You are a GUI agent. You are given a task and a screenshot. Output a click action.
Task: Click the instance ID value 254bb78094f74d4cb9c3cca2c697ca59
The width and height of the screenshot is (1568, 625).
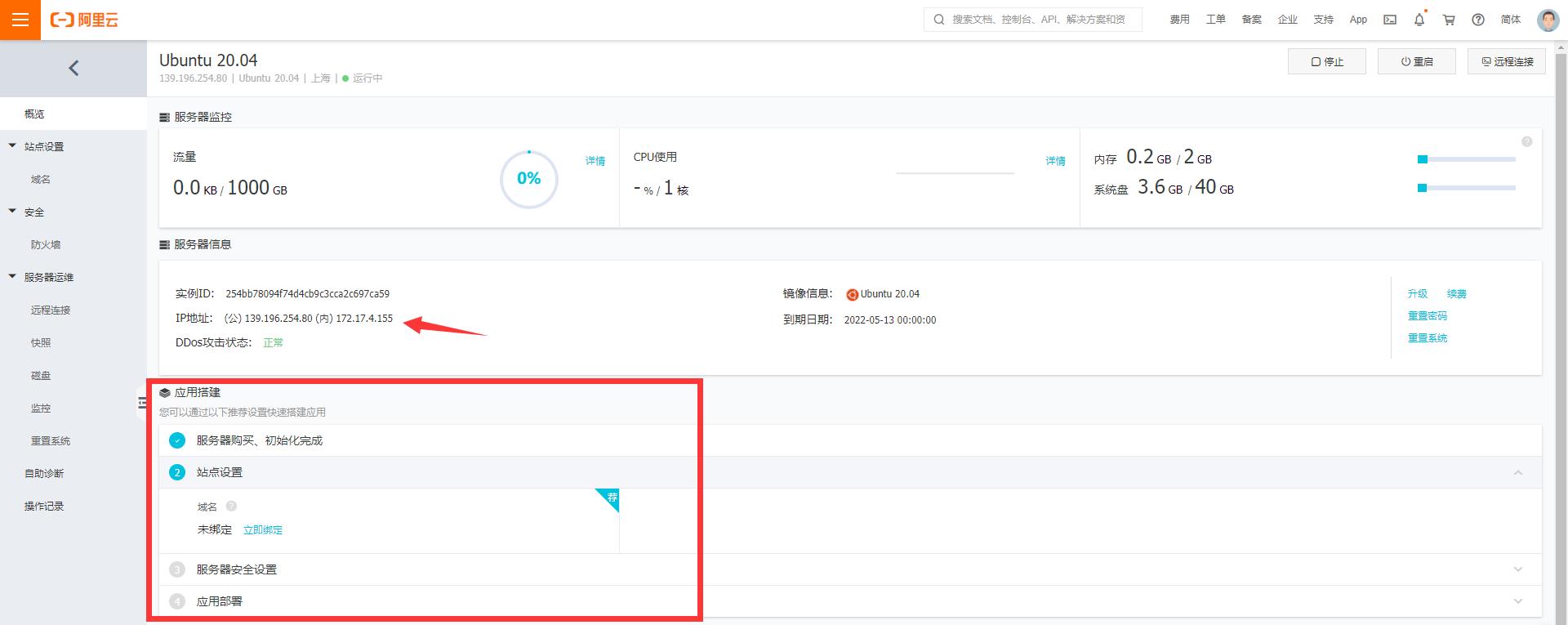pos(308,293)
